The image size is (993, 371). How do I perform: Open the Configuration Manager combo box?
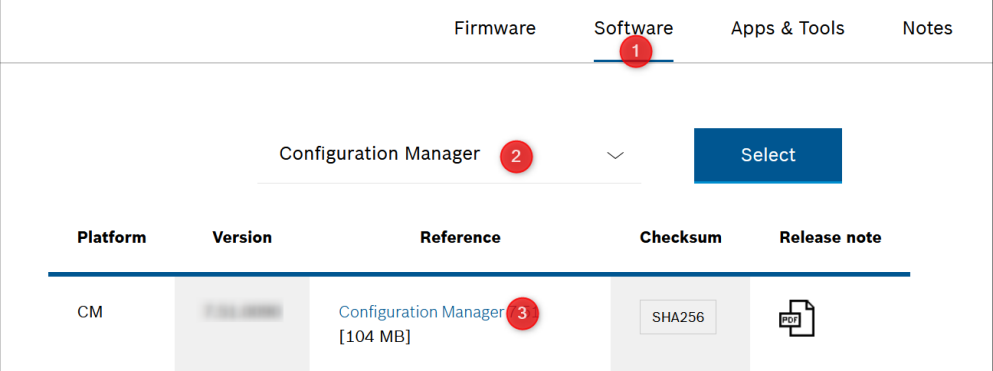coord(449,155)
